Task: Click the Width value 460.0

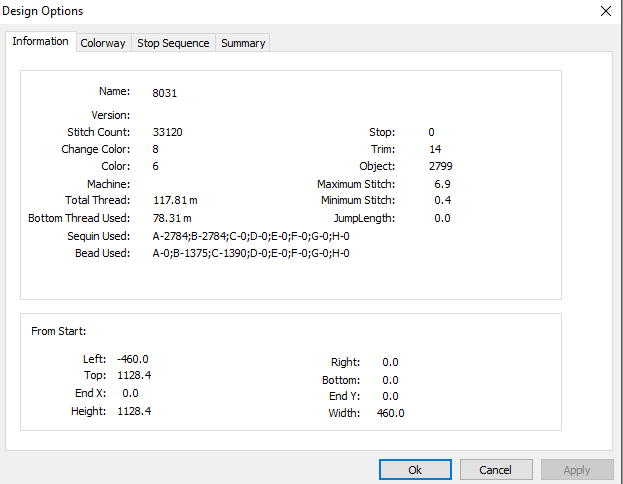Action: (x=390, y=413)
